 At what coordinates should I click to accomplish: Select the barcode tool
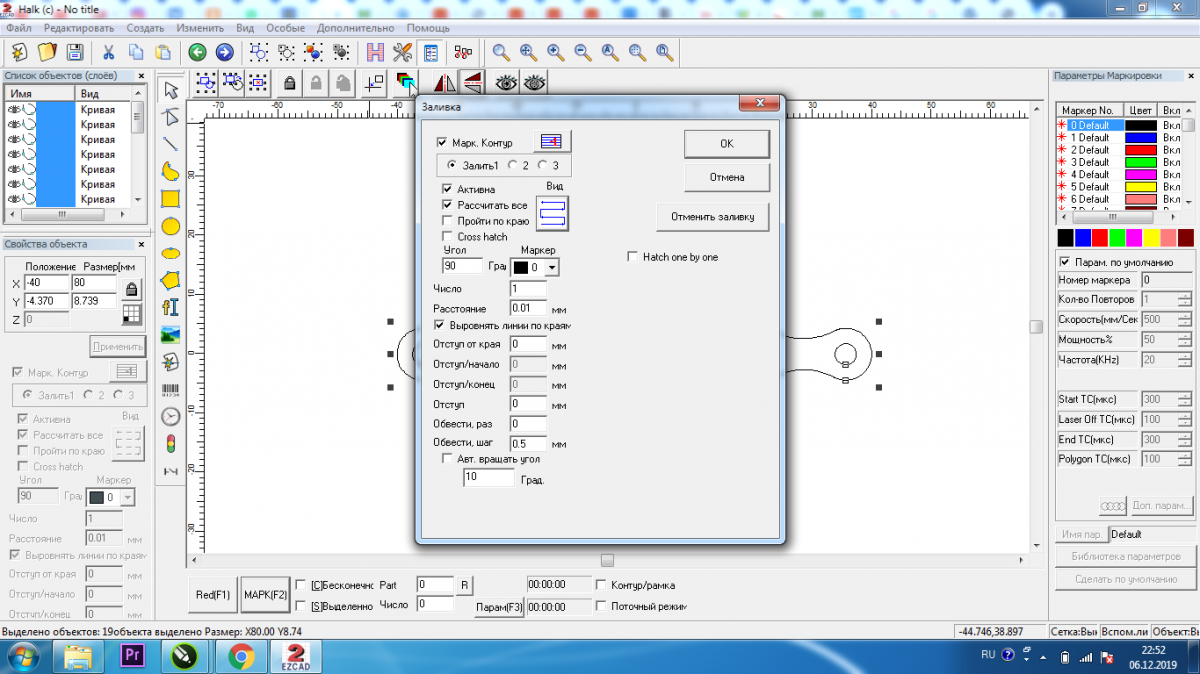tap(171, 389)
